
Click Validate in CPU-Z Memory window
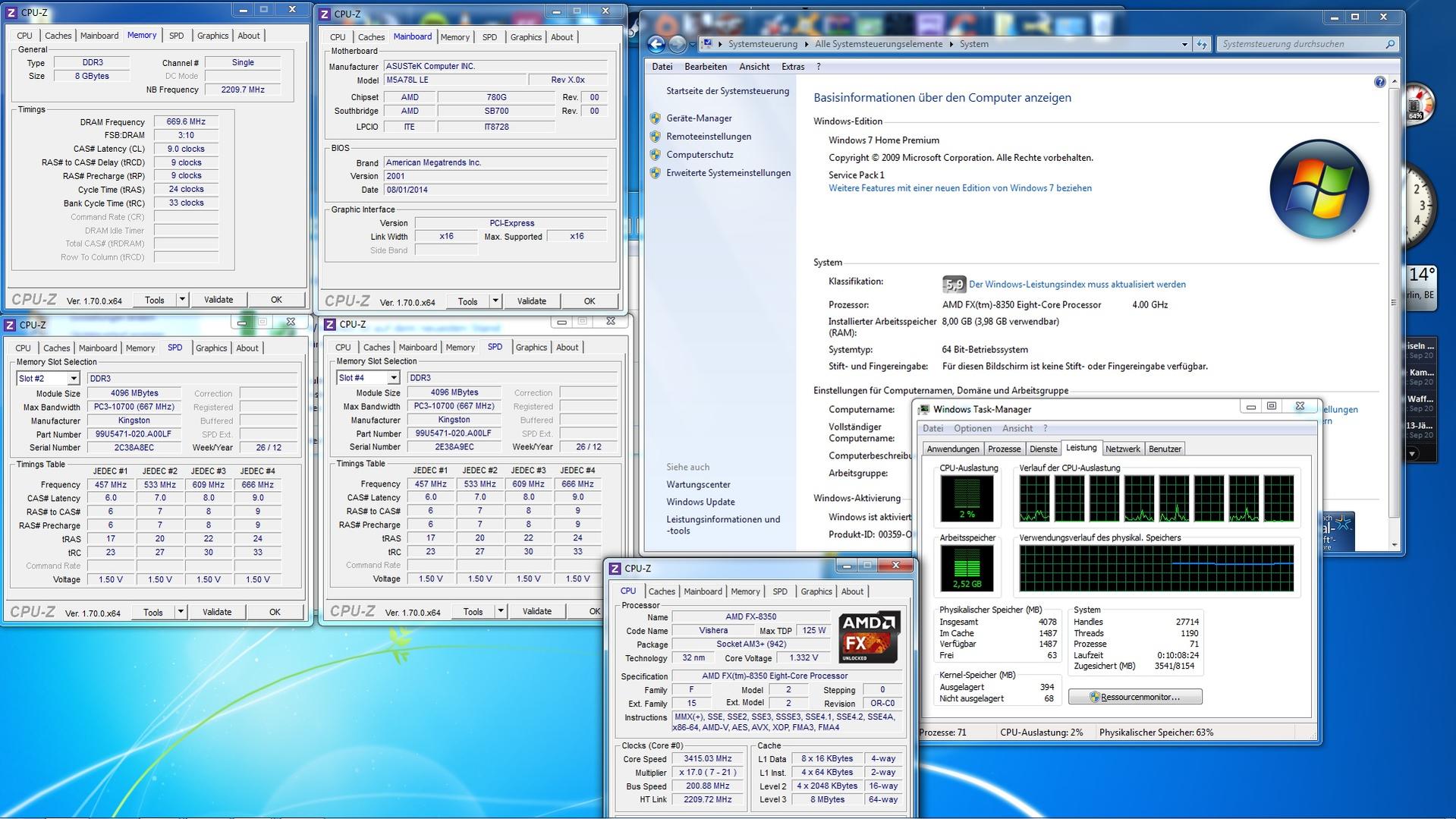(219, 300)
